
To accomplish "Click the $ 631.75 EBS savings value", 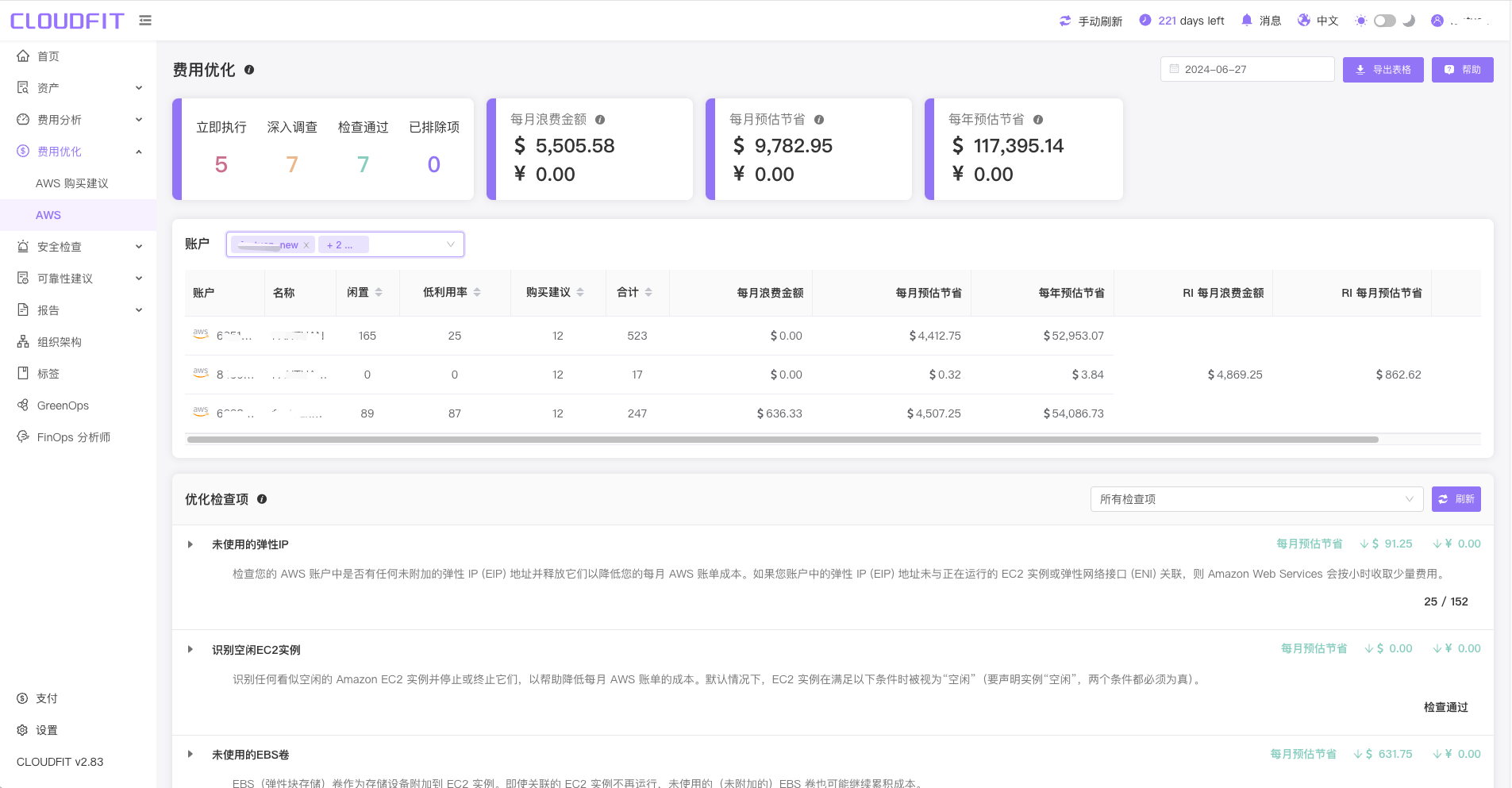I will tap(1388, 754).
